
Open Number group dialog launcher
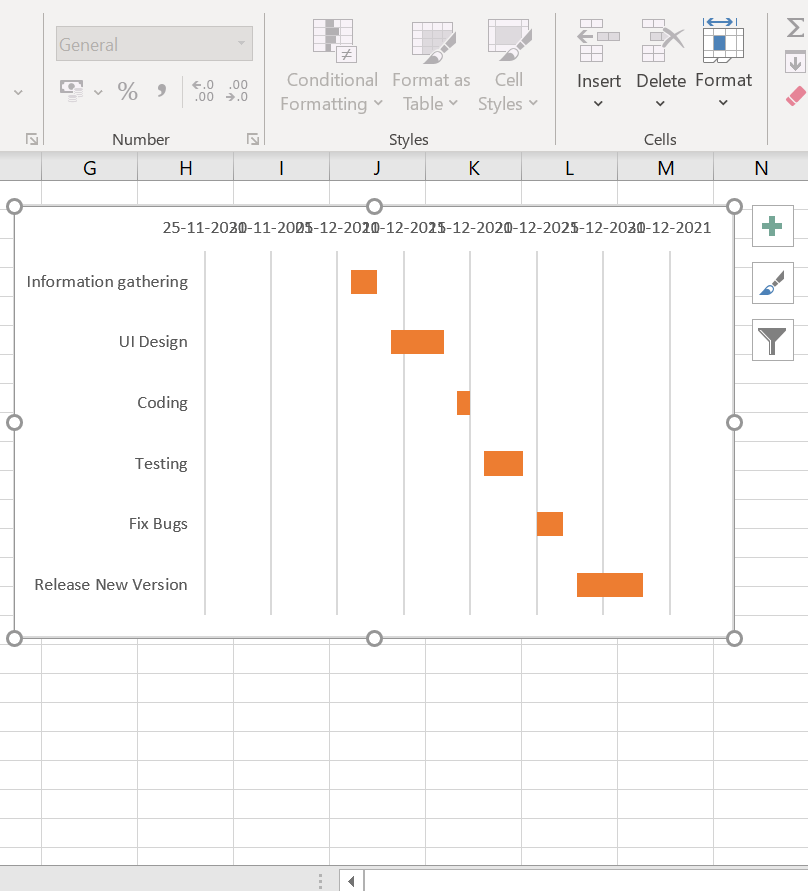[253, 139]
